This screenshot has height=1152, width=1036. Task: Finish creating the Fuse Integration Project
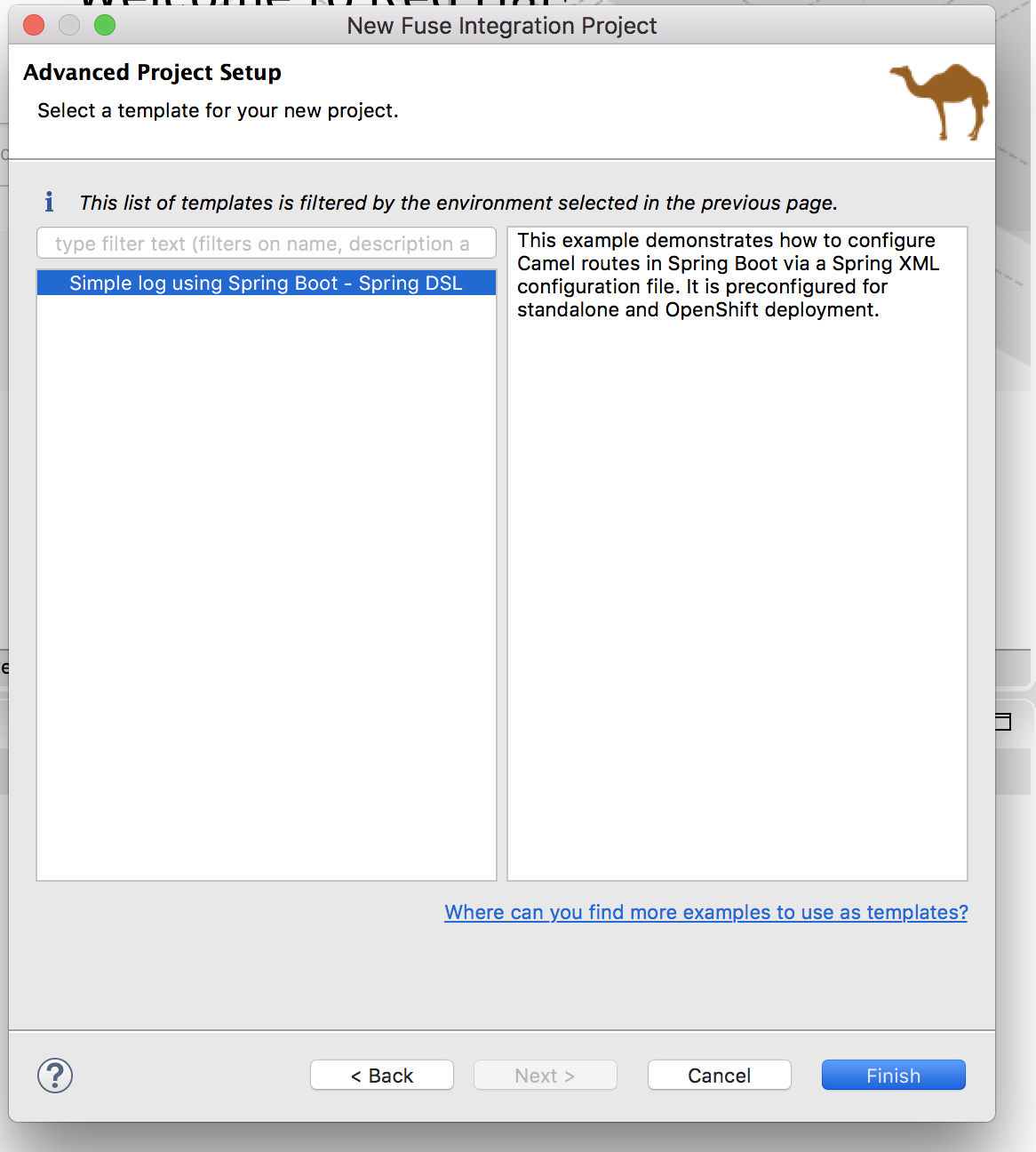pyautogui.click(x=894, y=1076)
